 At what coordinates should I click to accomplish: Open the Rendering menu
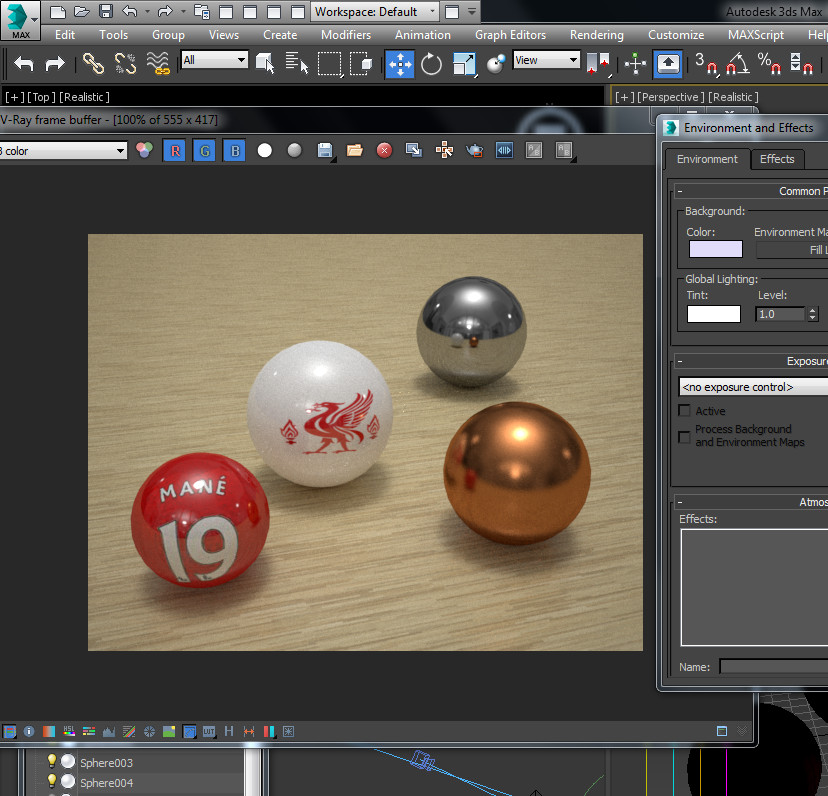pyautogui.click(x=597, y=35)
